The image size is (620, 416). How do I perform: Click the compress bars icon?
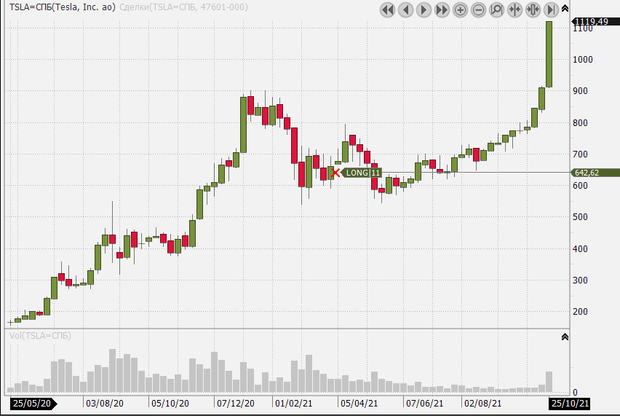515,10
